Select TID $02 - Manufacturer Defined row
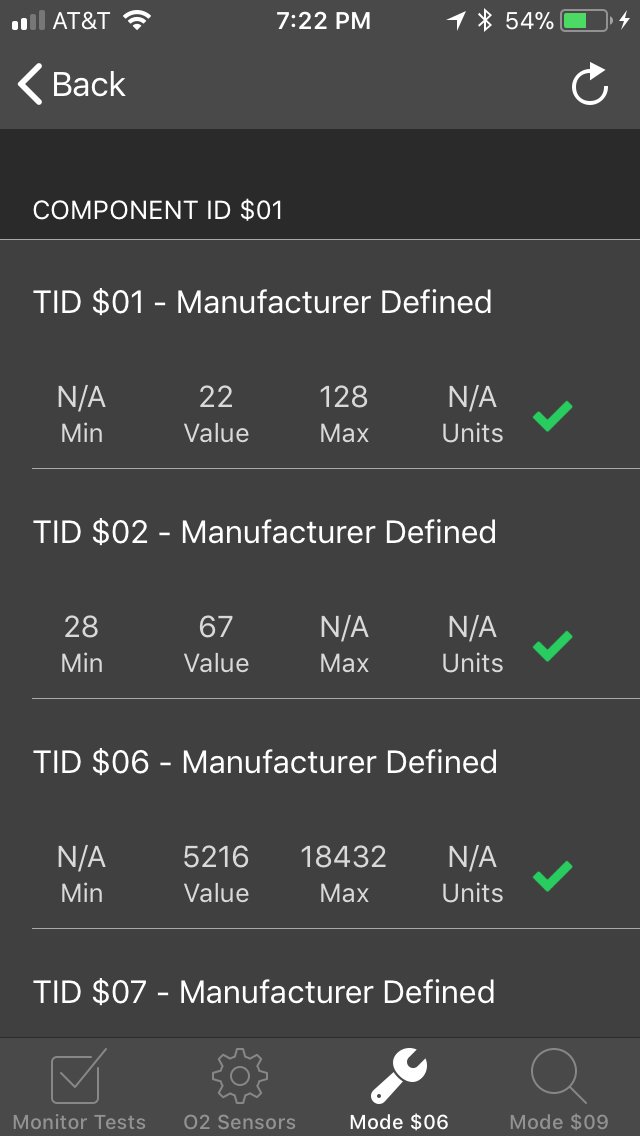The image size is (640, 1136). [320, 584]
